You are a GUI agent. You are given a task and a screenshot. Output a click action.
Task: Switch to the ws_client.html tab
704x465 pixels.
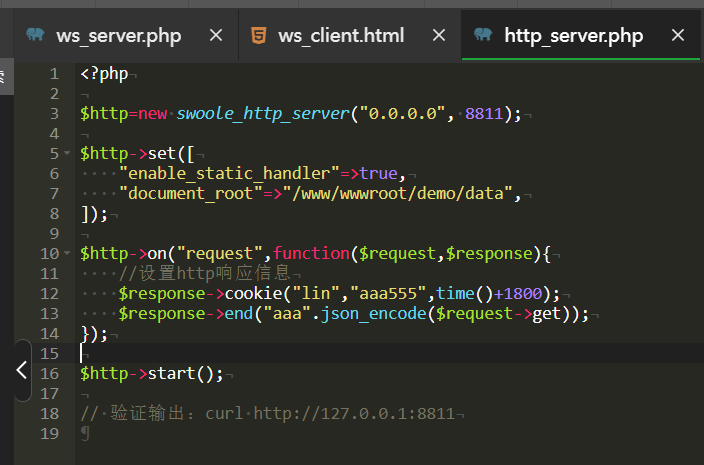click(x=350, y=35)
